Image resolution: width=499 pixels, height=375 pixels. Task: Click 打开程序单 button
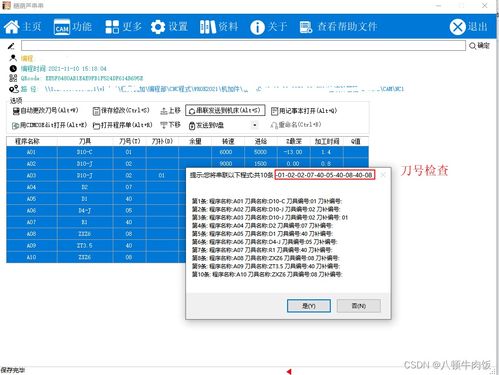pyautogui.click(x=123, y=125)
